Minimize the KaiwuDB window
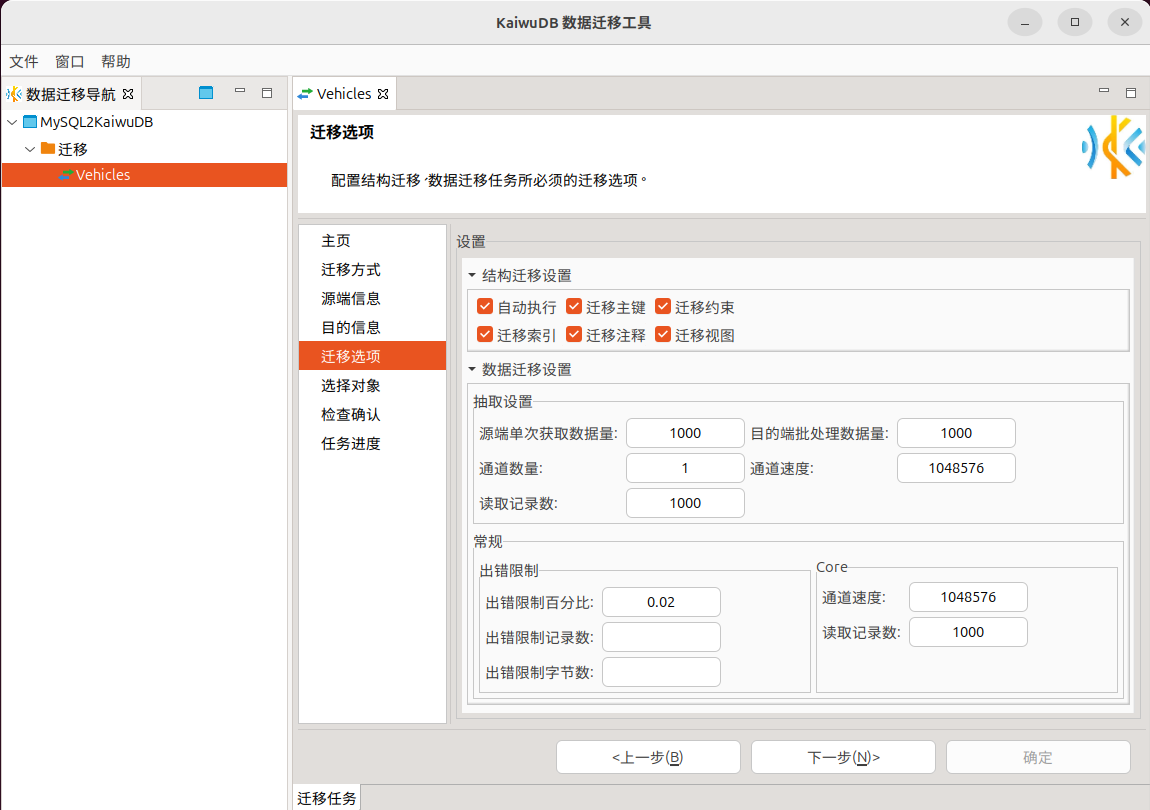Image resolution: width=1150 pixels, height=810 pixels. [1025, 22]
